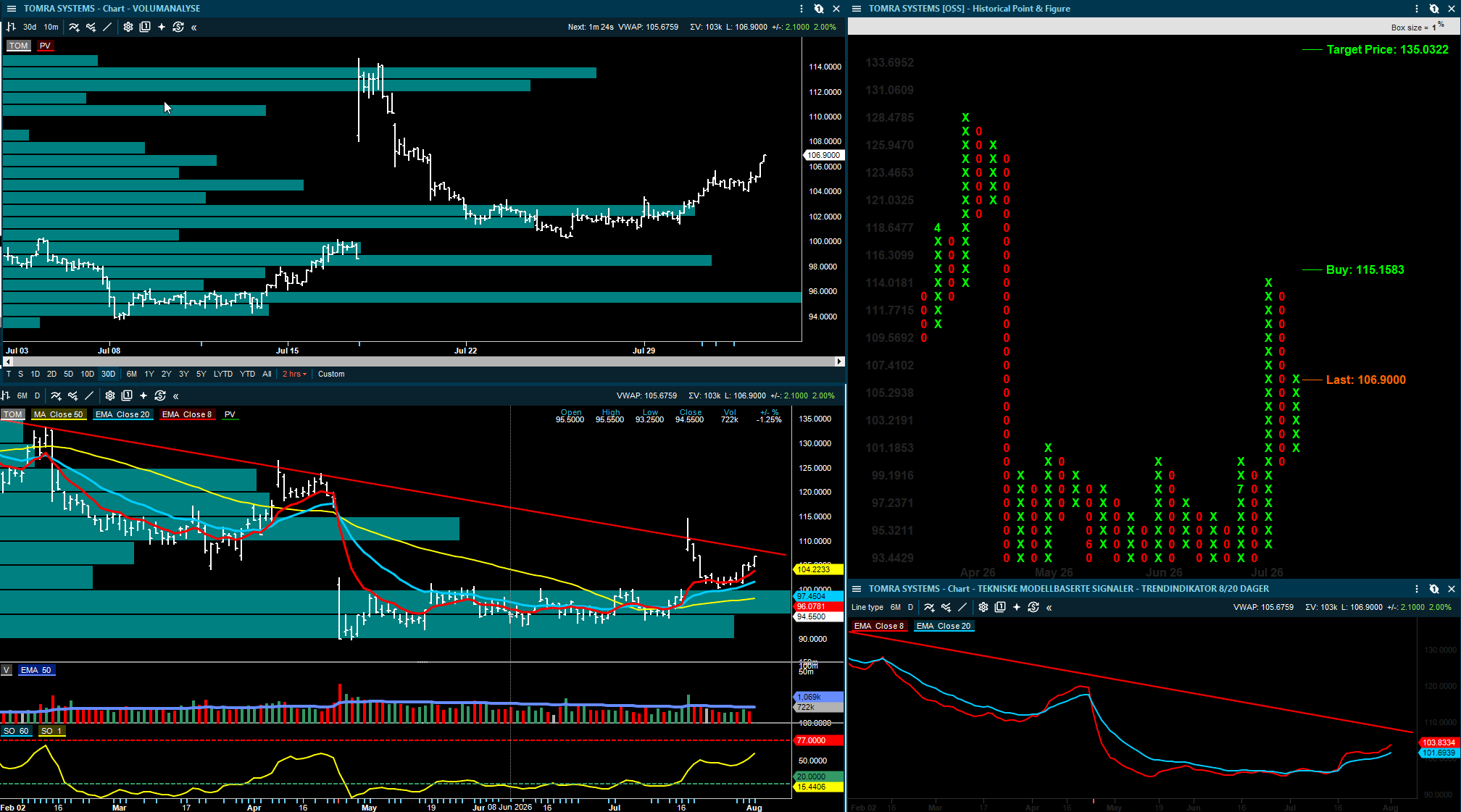Viewport: 1461px width, 812px height.
Task: Open the 10m resolution dropdown
Action: [51, 27]
